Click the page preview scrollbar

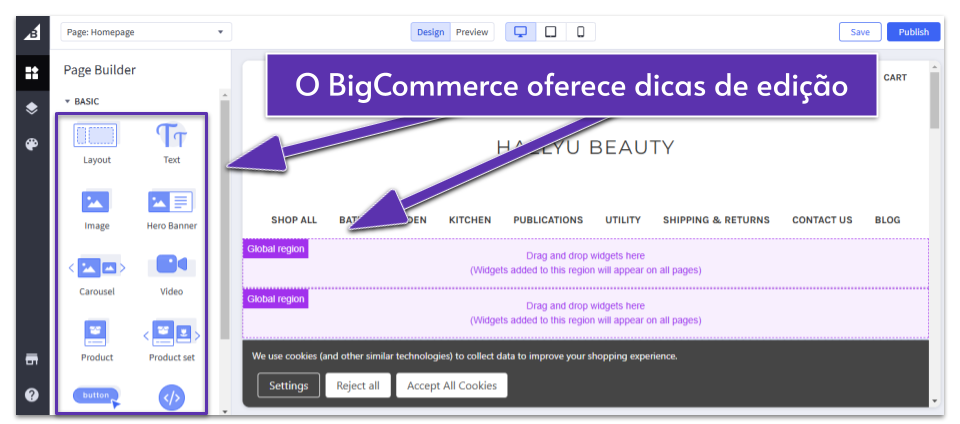pos(934,98)
